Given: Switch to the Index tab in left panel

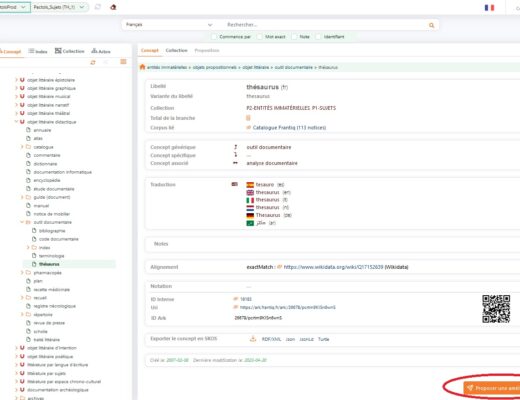Looking at the screenshot, I should pyautogui.click(x=38, y=51).
